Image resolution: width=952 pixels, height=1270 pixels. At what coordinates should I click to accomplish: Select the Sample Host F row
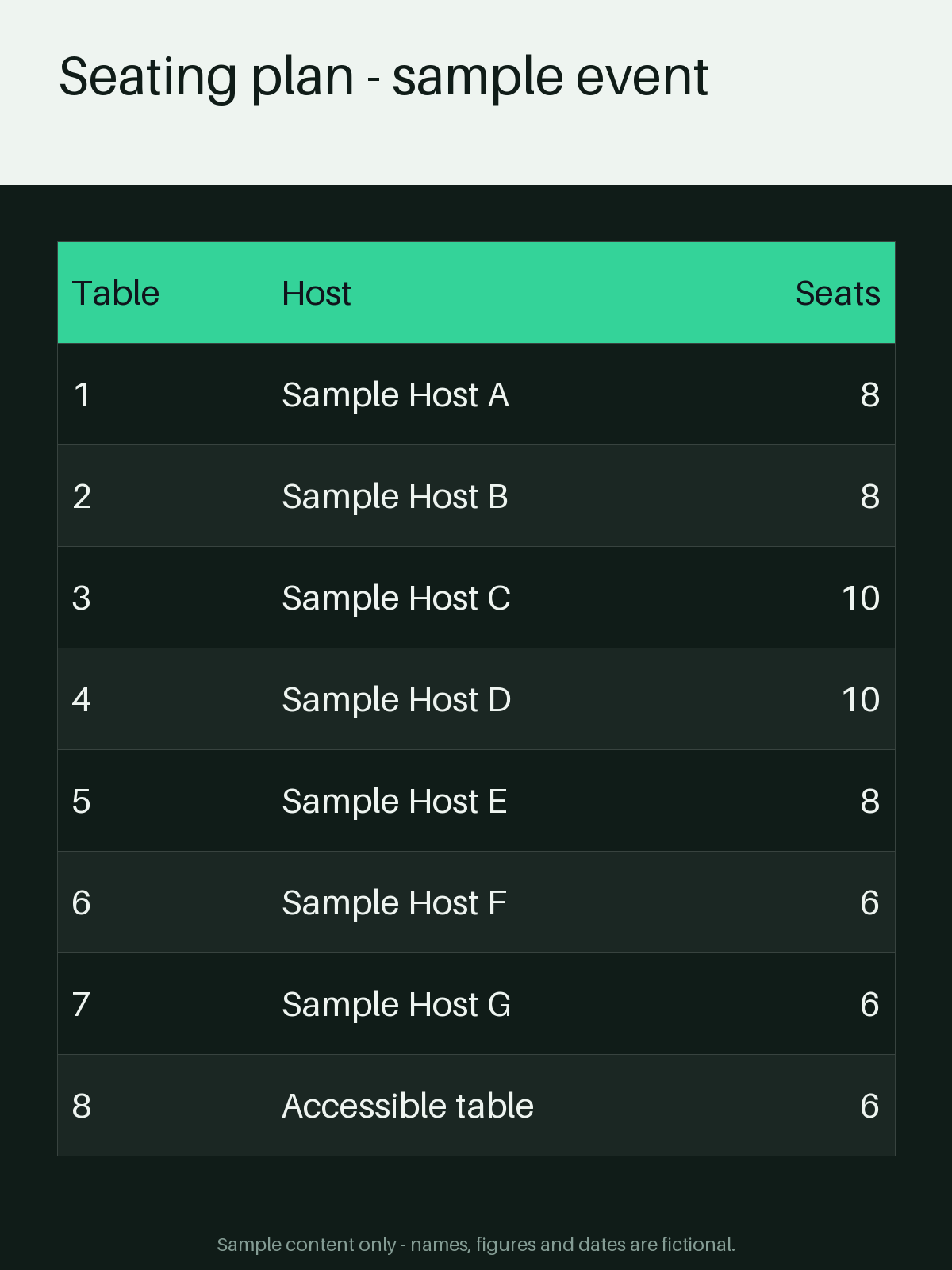coord(476,902)
